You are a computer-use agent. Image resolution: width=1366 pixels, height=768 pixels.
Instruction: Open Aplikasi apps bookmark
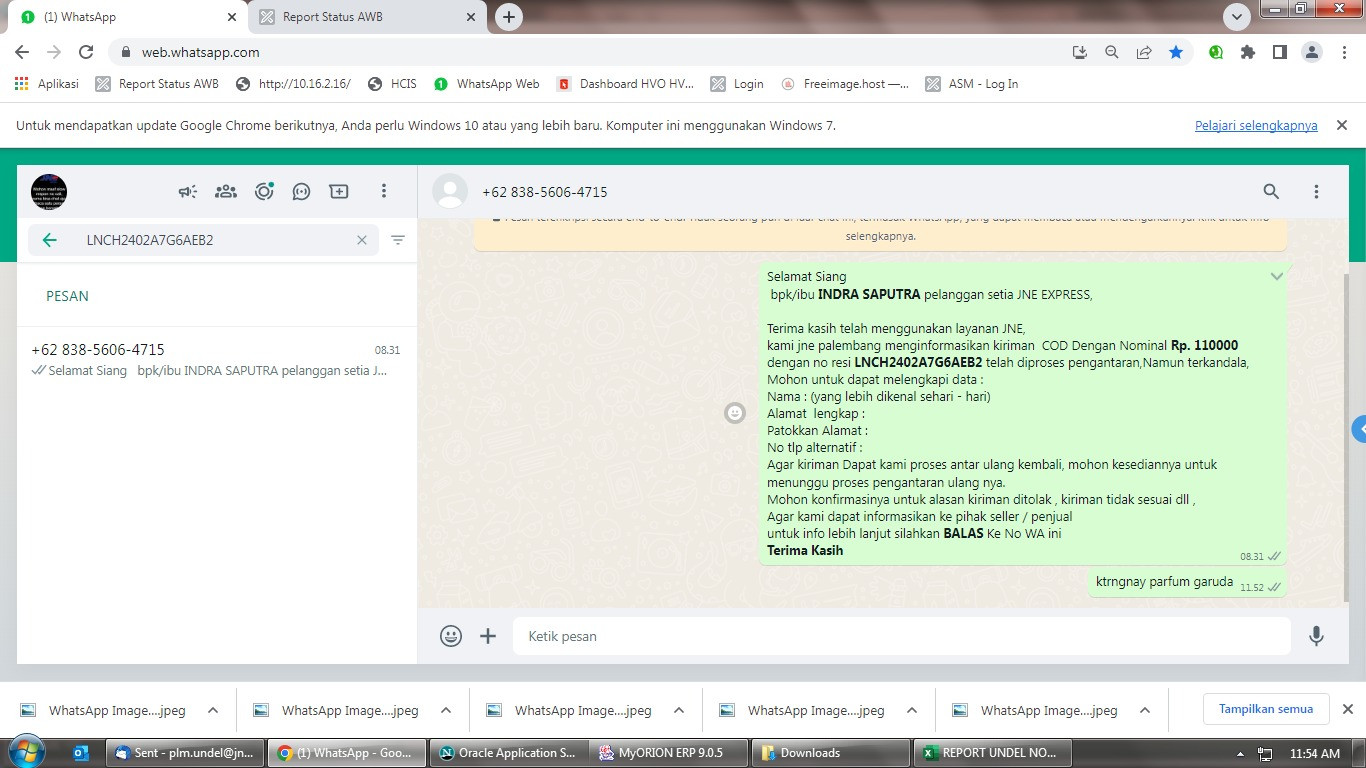point(47,84)
